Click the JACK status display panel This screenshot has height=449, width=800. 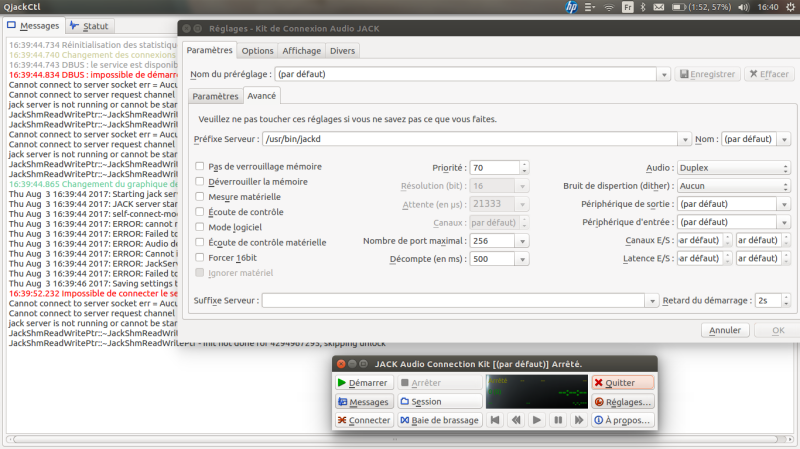537,392
